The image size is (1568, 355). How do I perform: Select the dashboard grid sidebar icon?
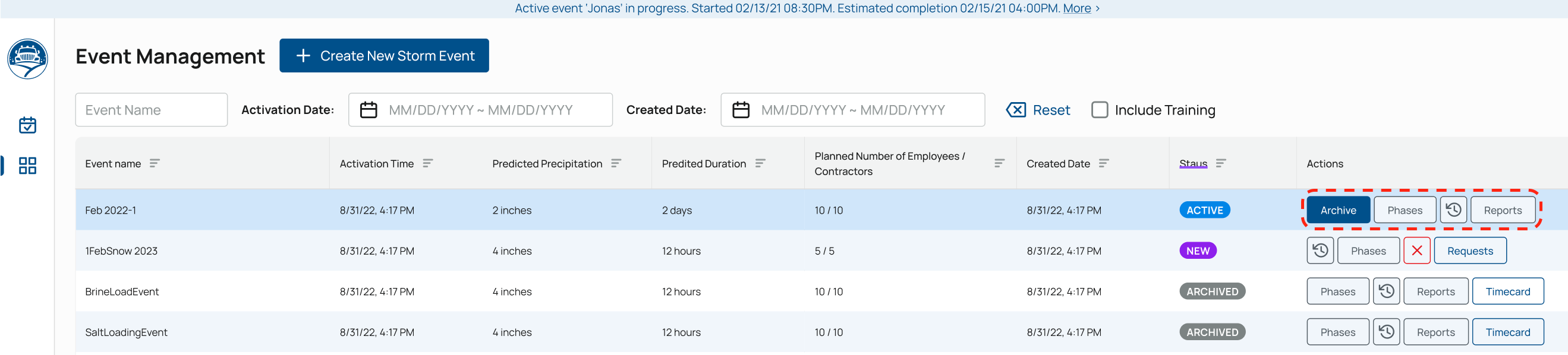pyautogui.click(x=27, y=166)
